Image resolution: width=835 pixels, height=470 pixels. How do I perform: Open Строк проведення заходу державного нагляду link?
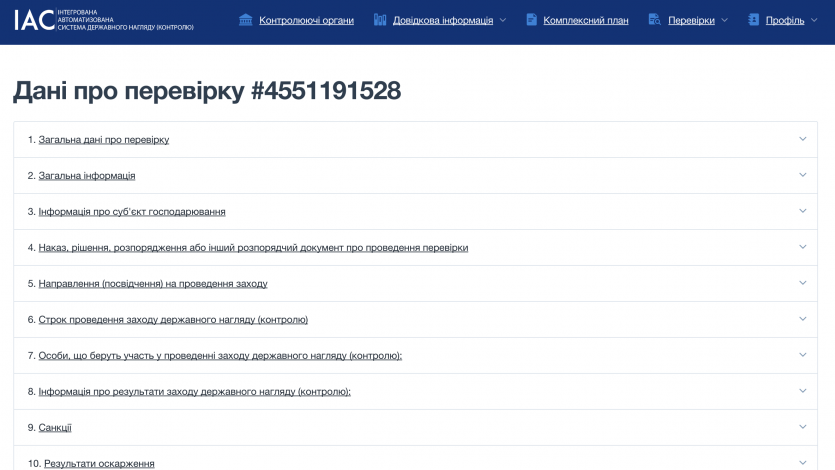(173, 319)
